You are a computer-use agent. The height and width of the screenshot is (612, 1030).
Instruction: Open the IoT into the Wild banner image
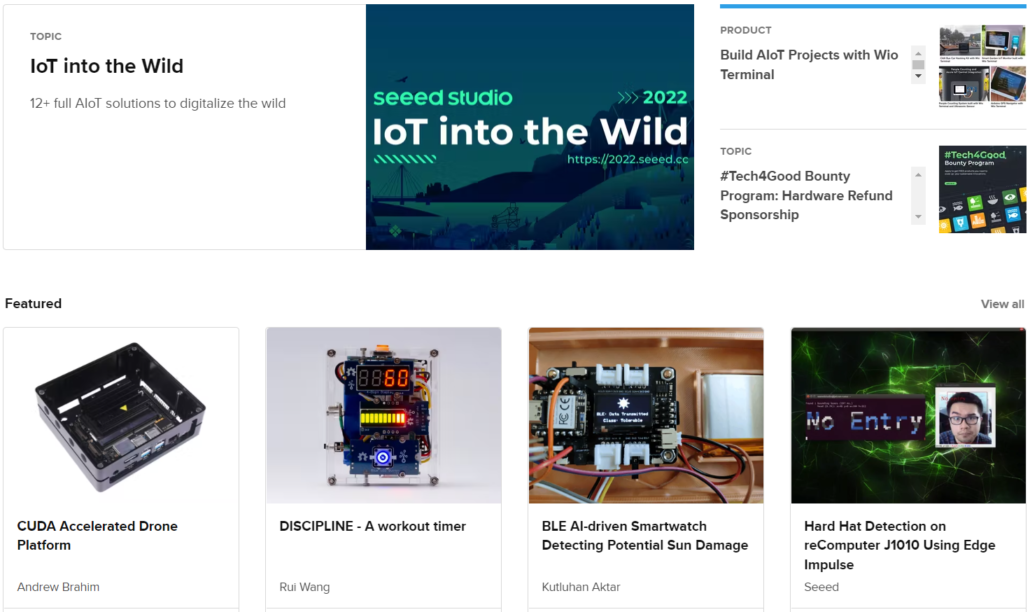coord(529,127)
